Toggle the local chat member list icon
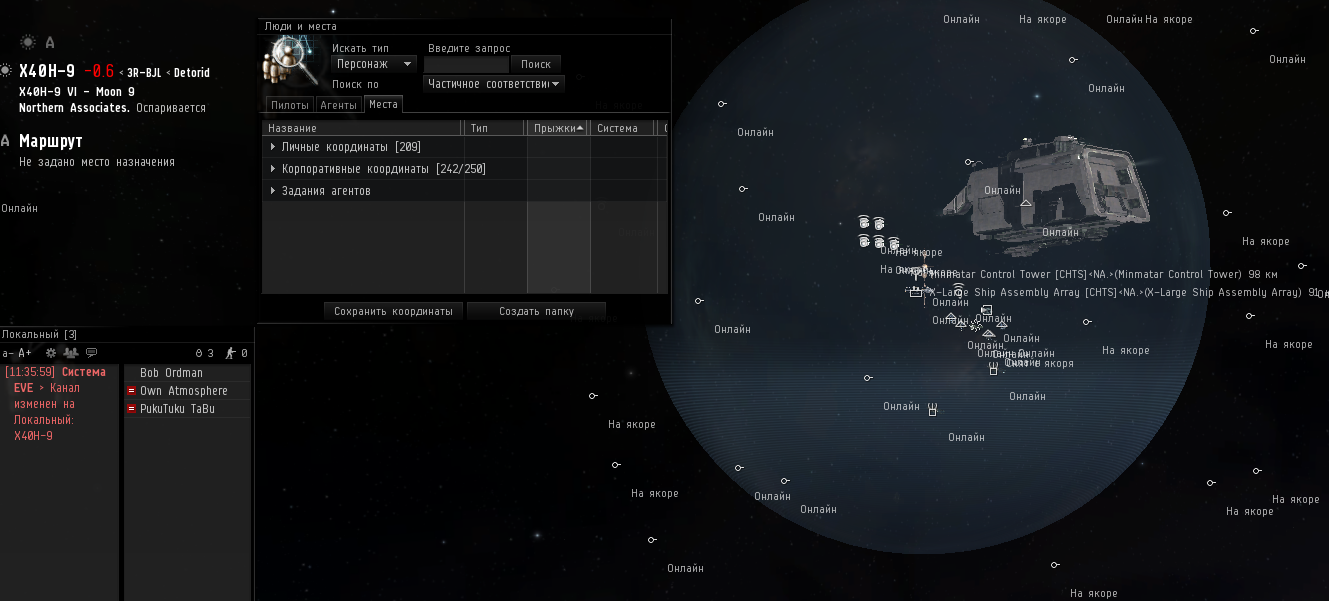This screenshot has height=601, width=1329. click(70, 353)
